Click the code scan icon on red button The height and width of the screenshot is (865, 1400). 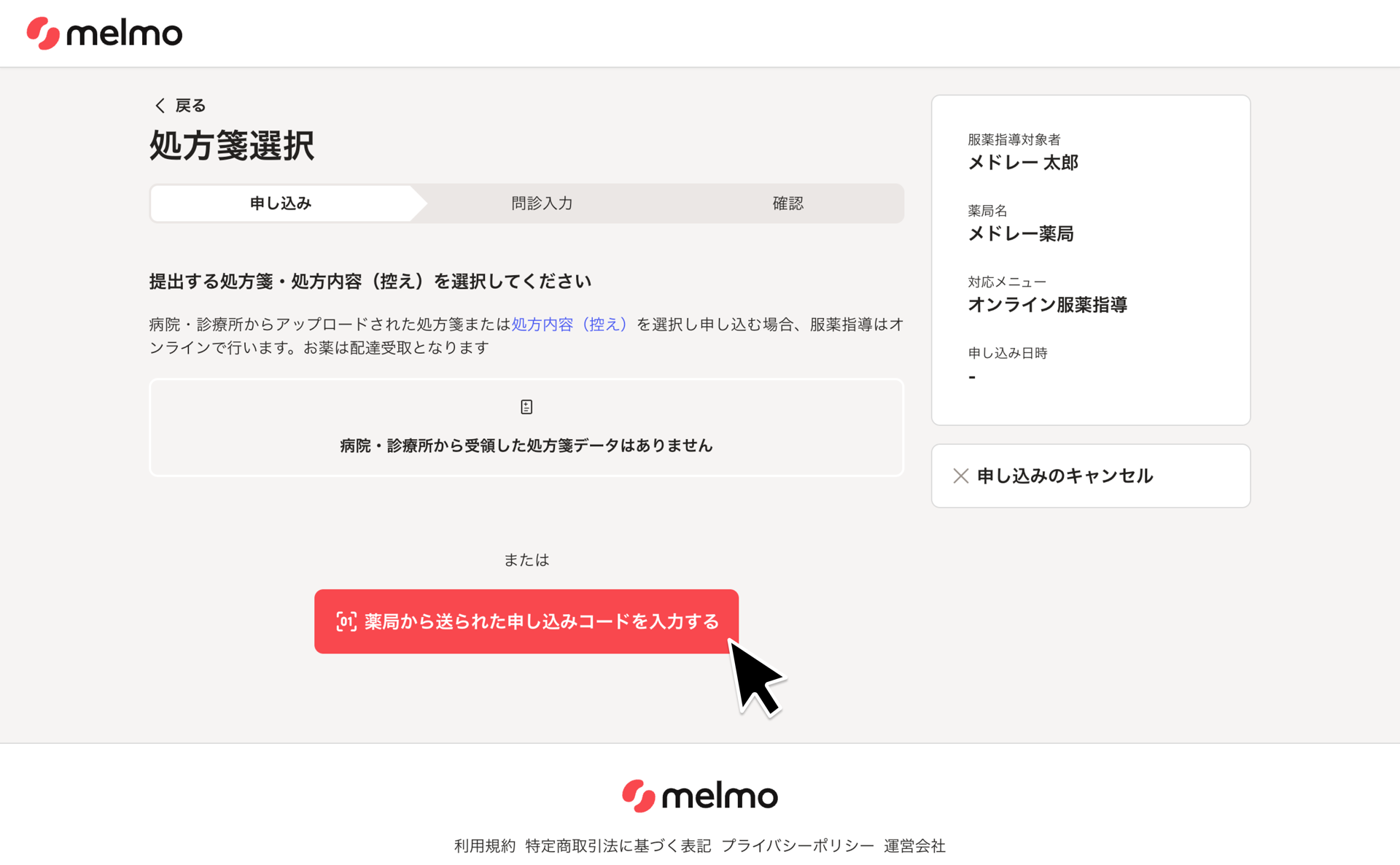[346, 621]
